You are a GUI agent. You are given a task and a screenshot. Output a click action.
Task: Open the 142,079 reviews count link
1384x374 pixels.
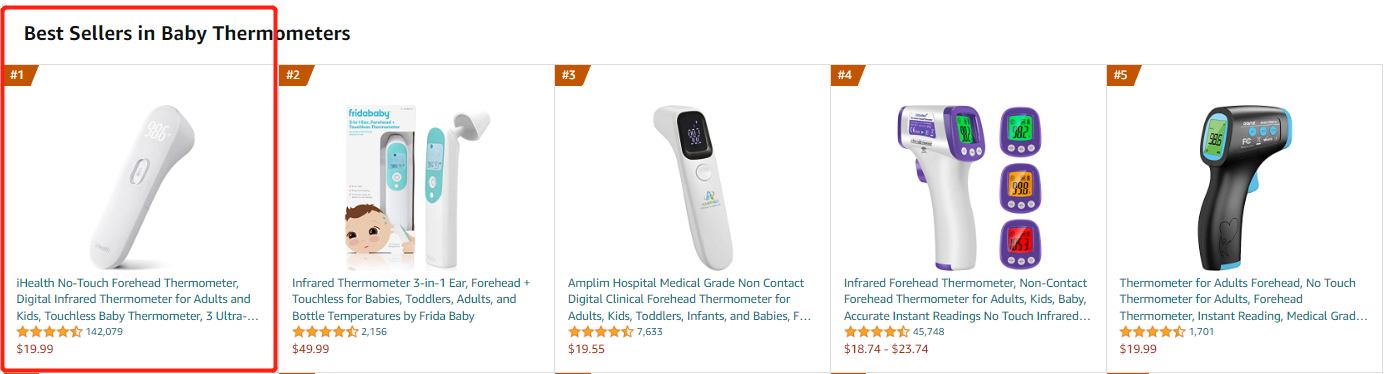pos(105,332)
